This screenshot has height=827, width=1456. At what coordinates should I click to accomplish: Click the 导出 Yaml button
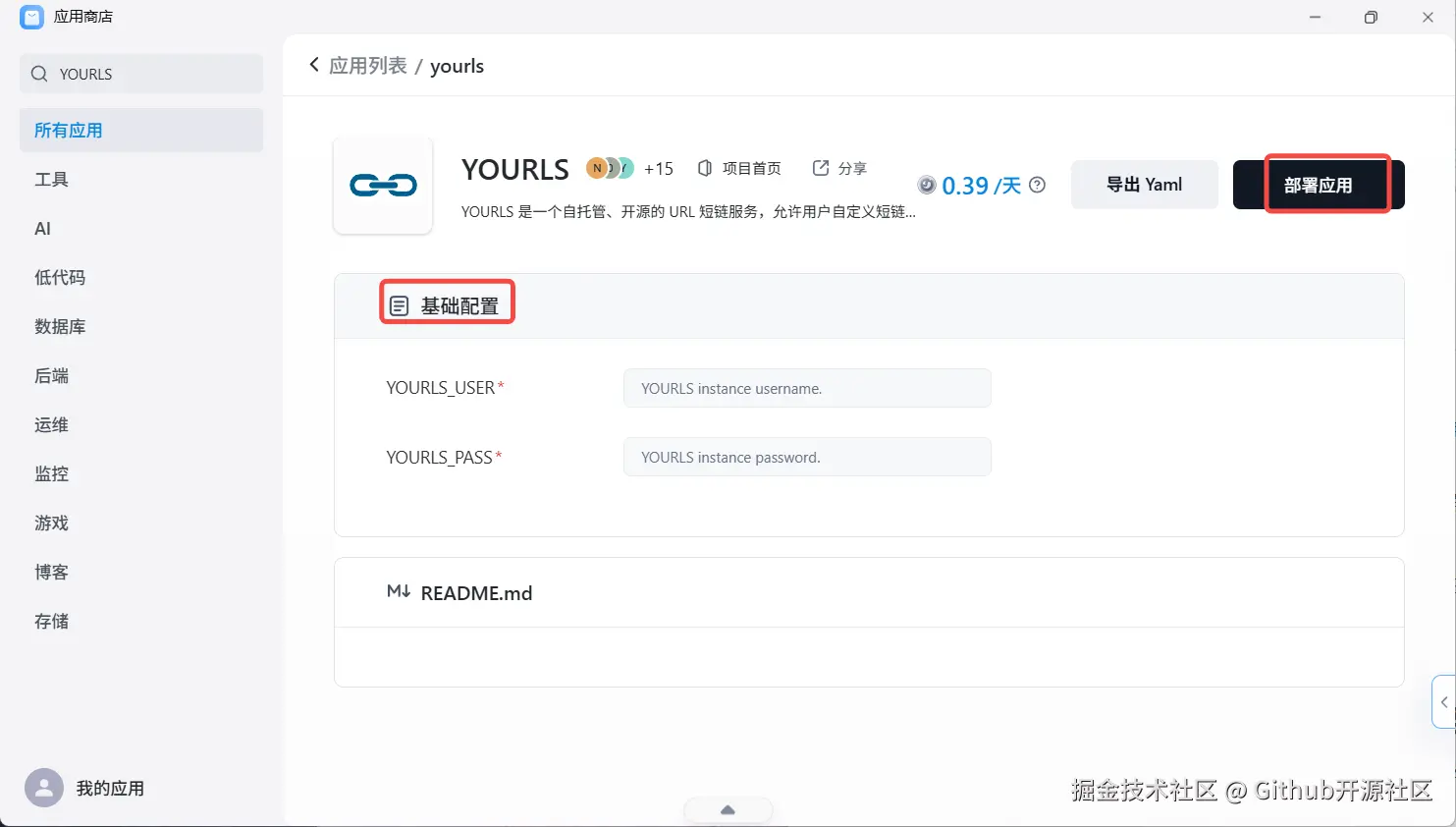1145,185
